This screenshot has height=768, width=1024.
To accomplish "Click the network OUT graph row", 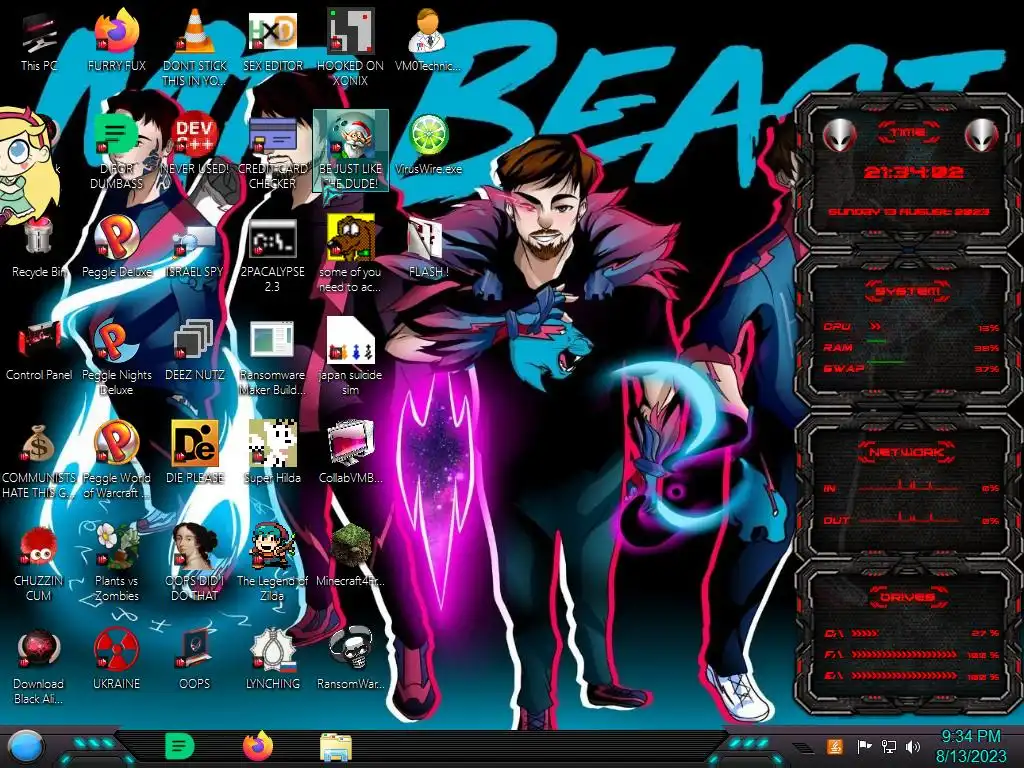I will (x=911, y=519).
